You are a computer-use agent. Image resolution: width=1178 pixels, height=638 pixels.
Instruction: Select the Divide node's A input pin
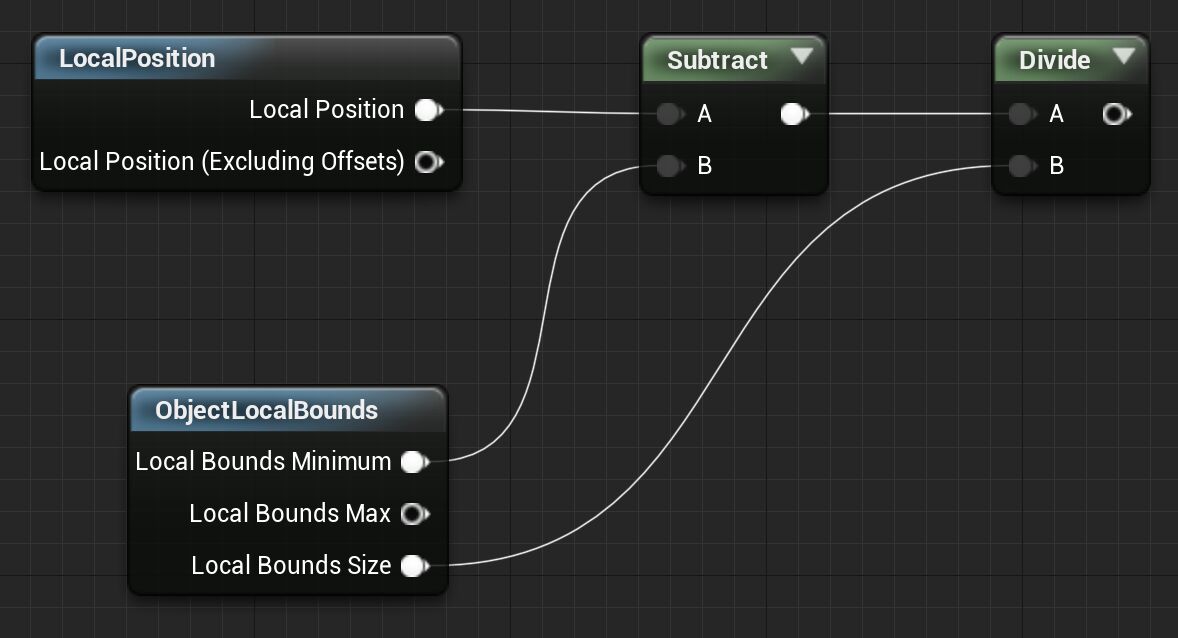coord(1022,114)
